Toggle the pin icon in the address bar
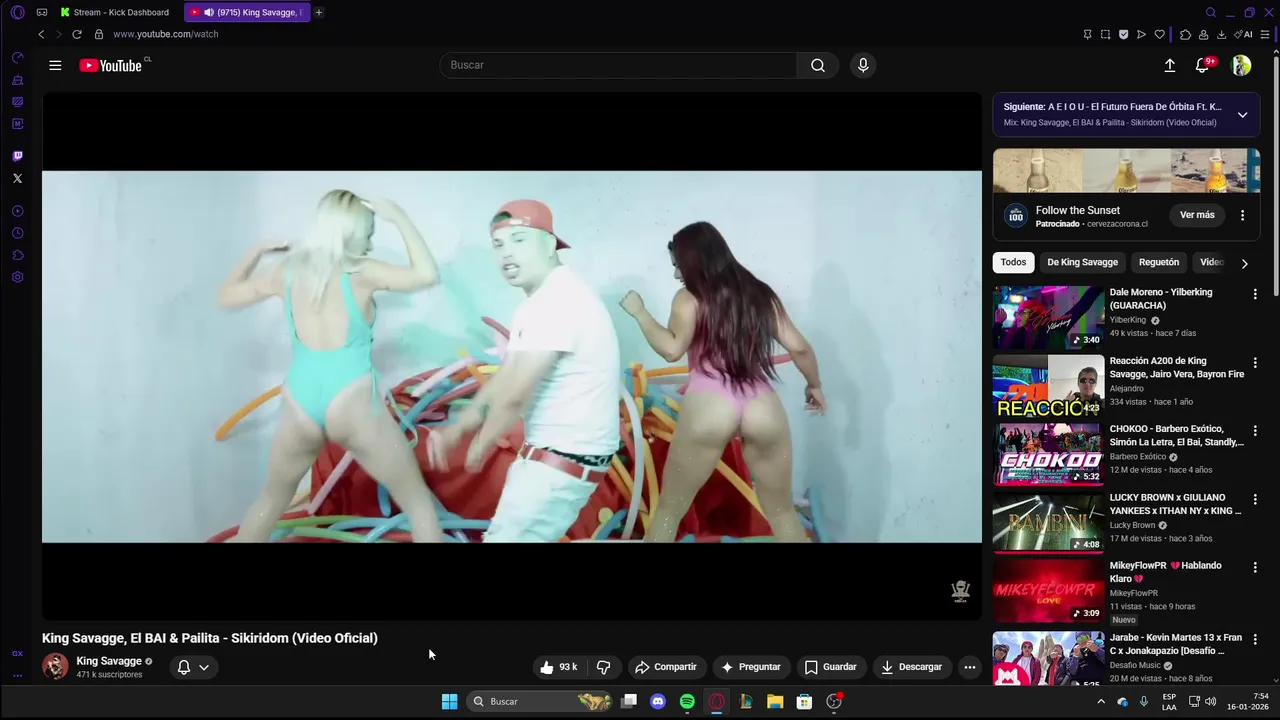 (1087, 34)
